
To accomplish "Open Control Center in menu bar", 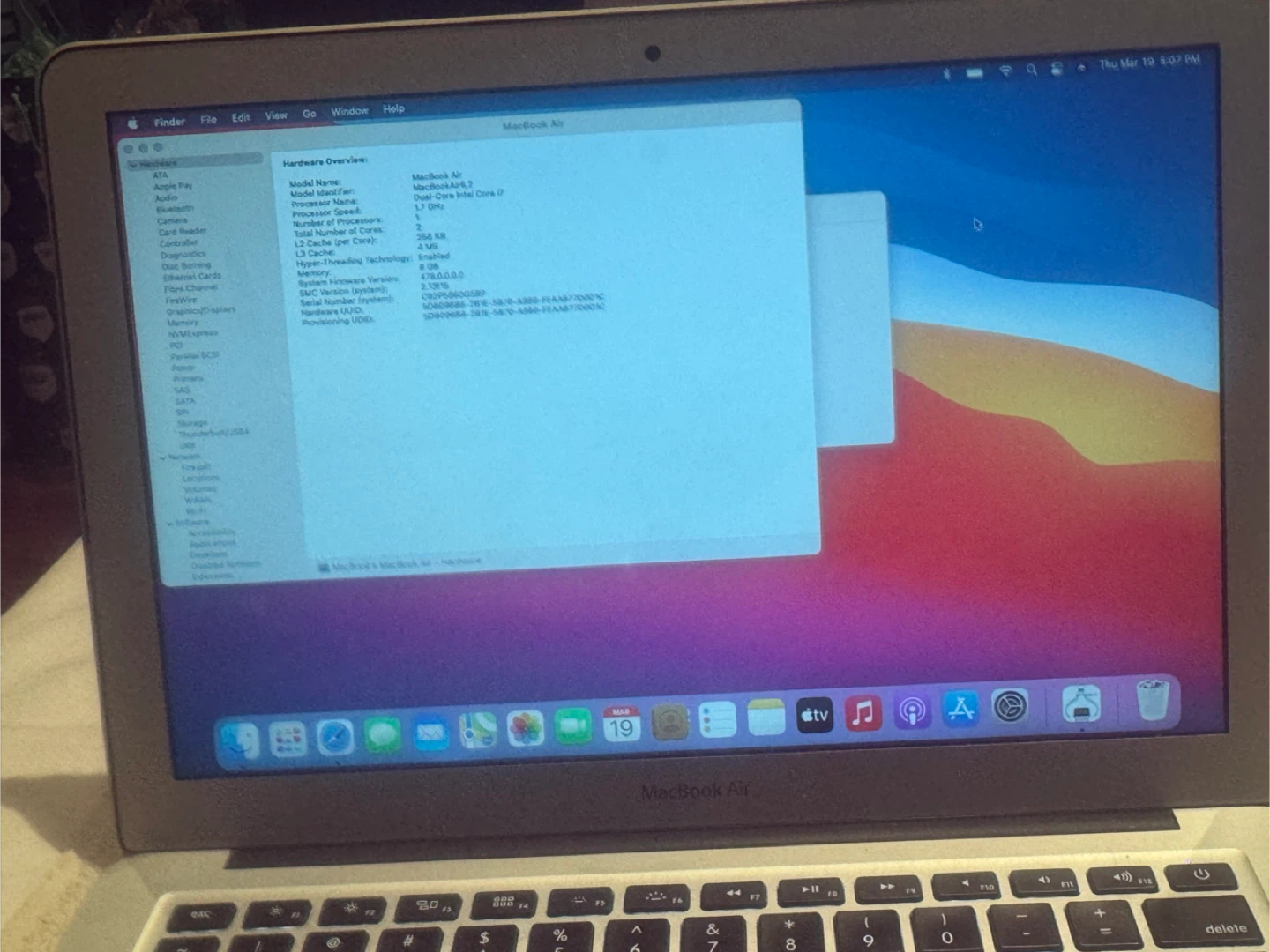I will [1057, 68].
